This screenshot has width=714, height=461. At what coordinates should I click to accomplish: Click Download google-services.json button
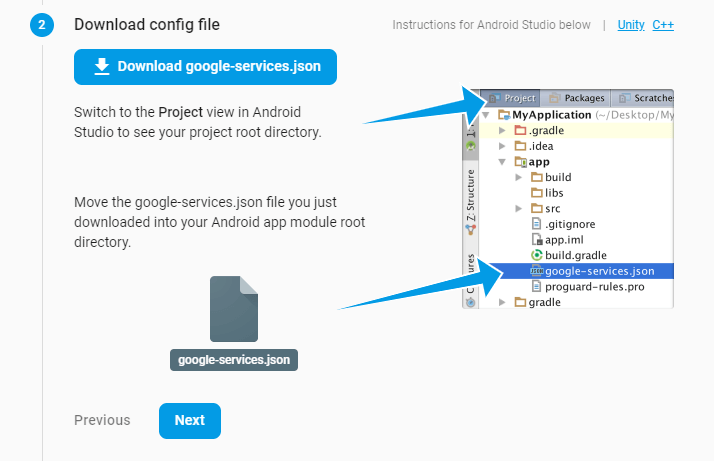point(205,67)
